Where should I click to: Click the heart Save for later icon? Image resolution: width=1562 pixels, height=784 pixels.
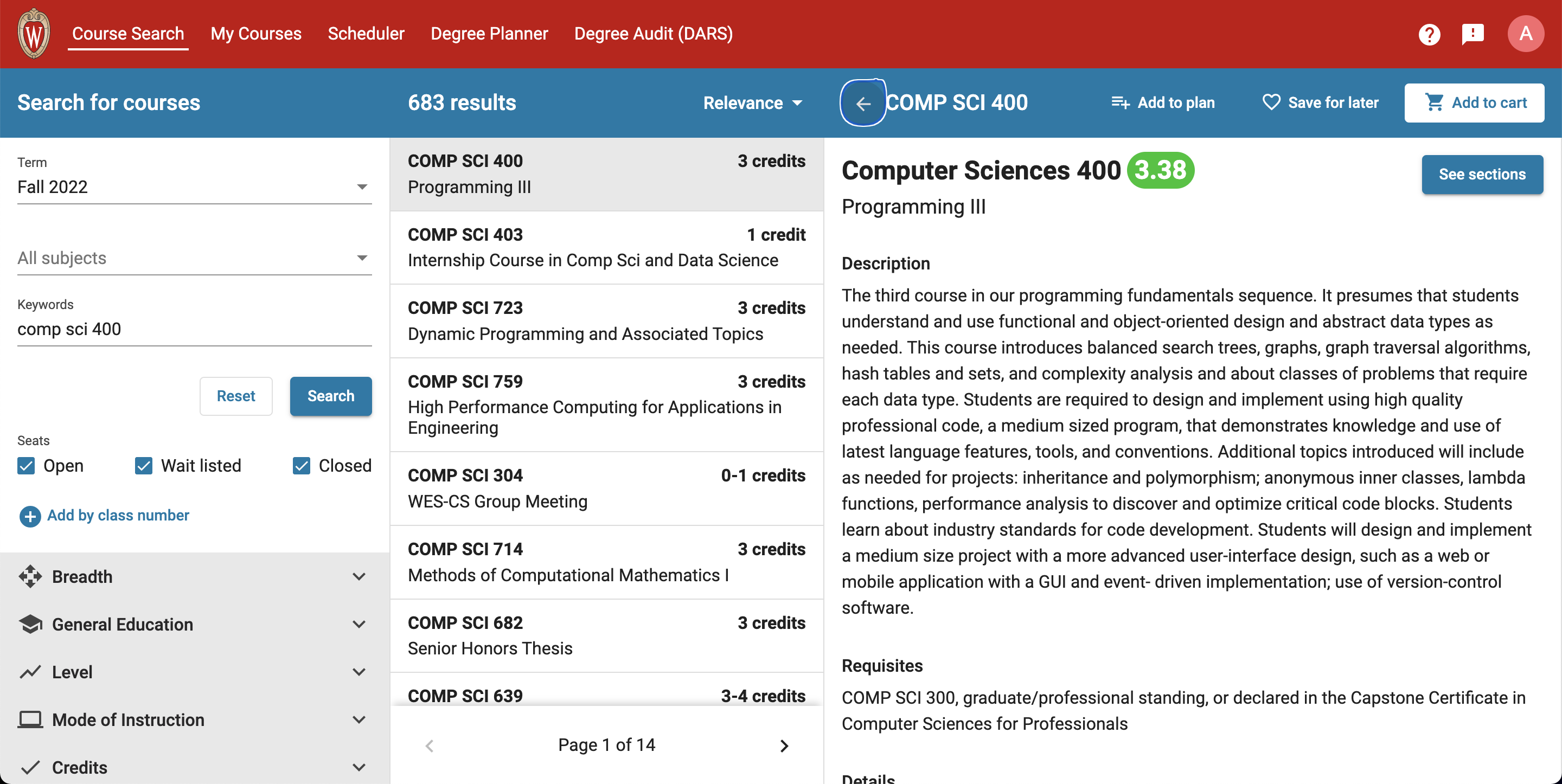point(1271,102)
